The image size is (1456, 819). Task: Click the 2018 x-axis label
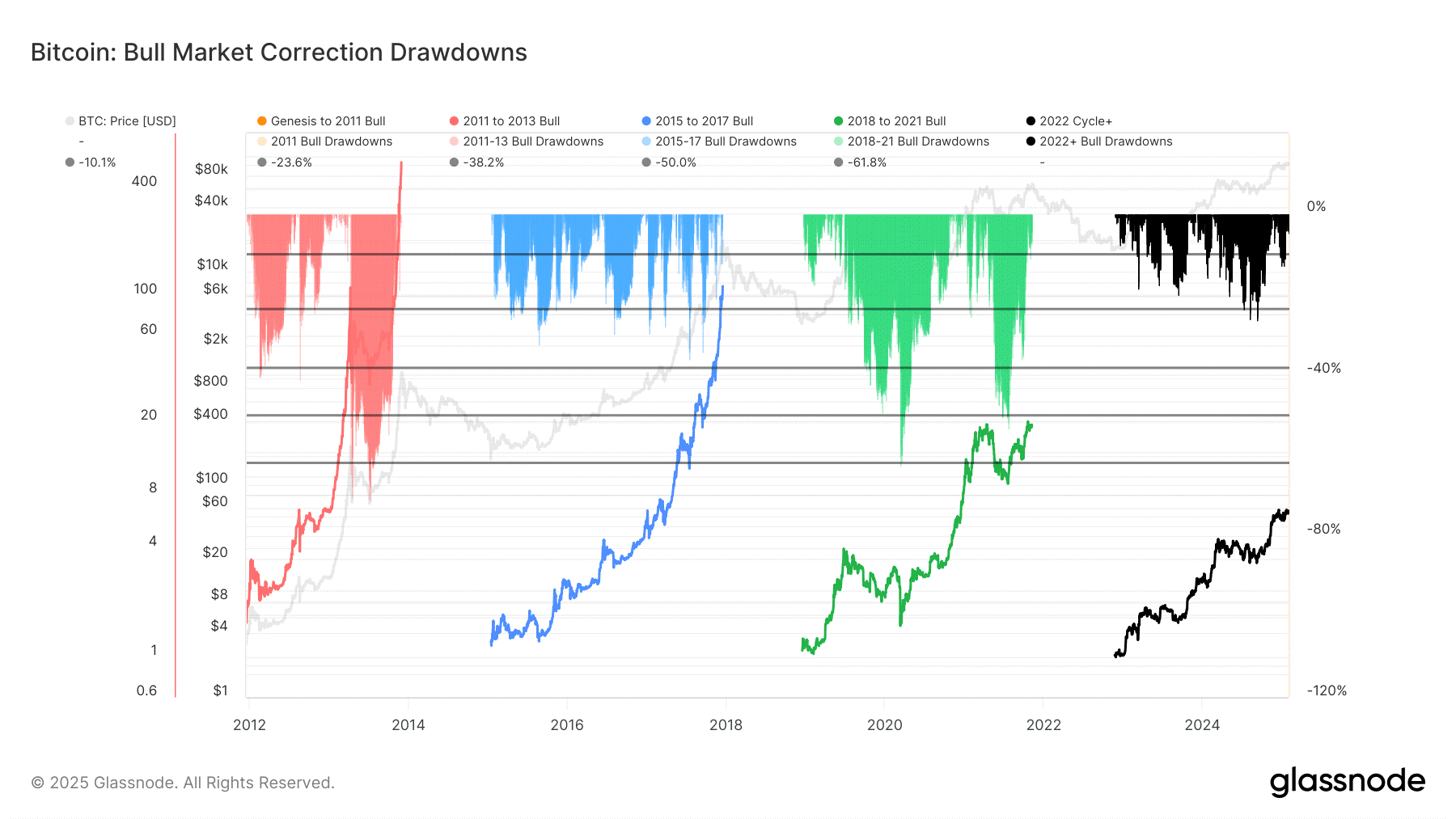[726, 725]
